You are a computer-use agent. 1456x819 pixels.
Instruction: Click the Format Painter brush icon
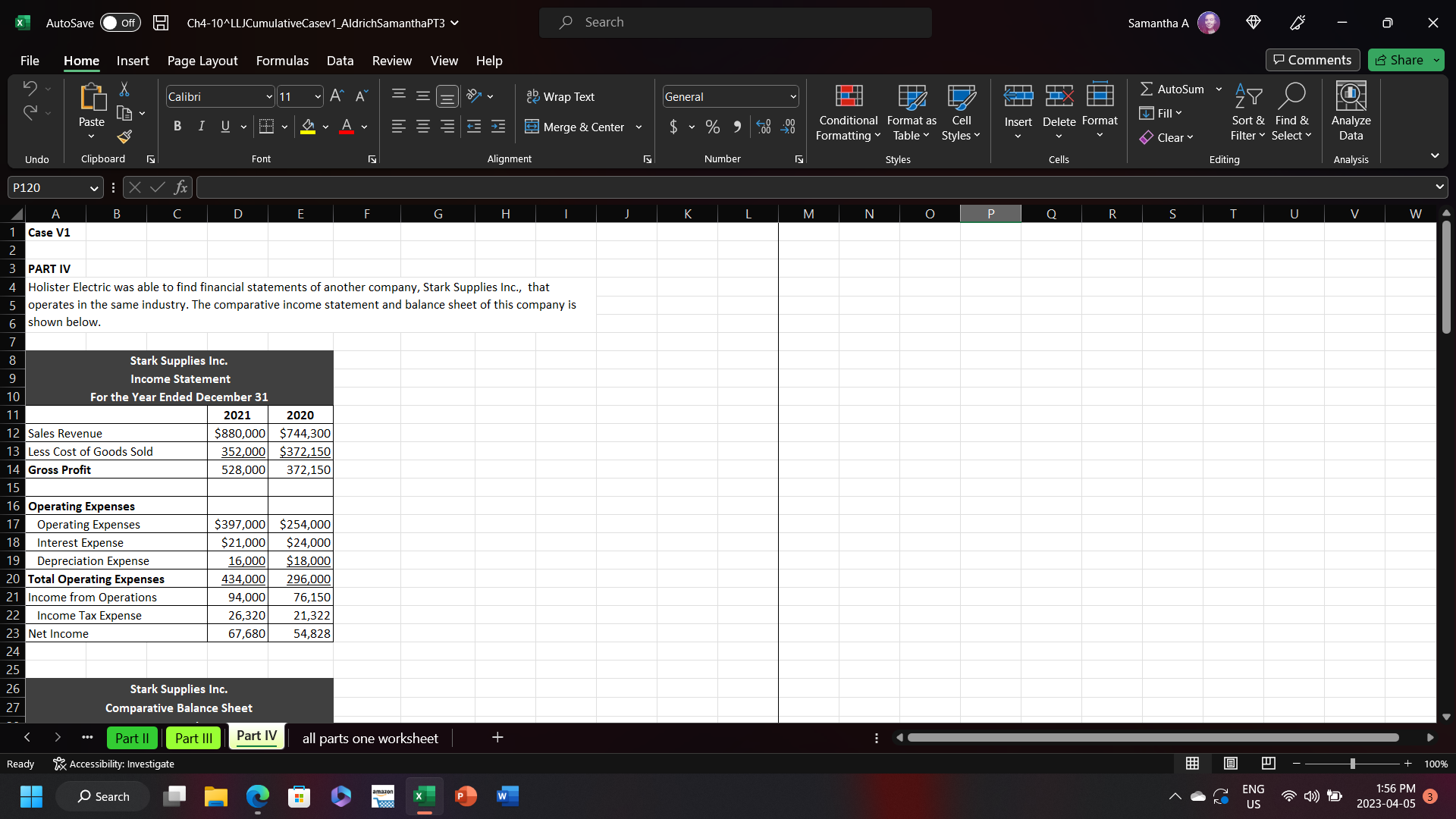click(124, 137)
